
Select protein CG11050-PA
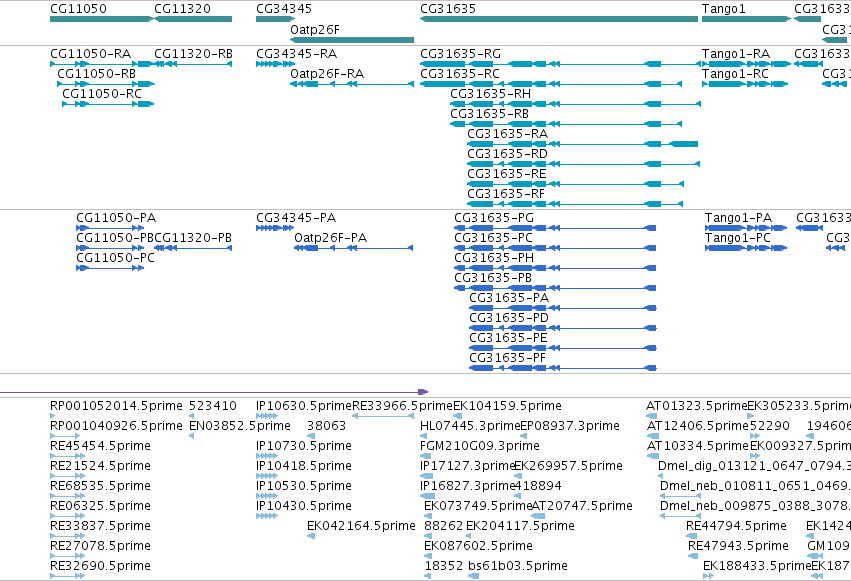tap(110, 228)
